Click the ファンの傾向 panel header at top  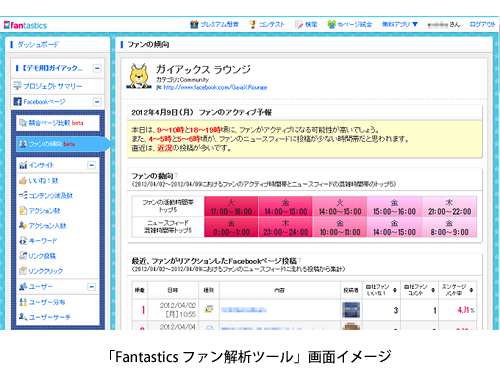[148, 44]
